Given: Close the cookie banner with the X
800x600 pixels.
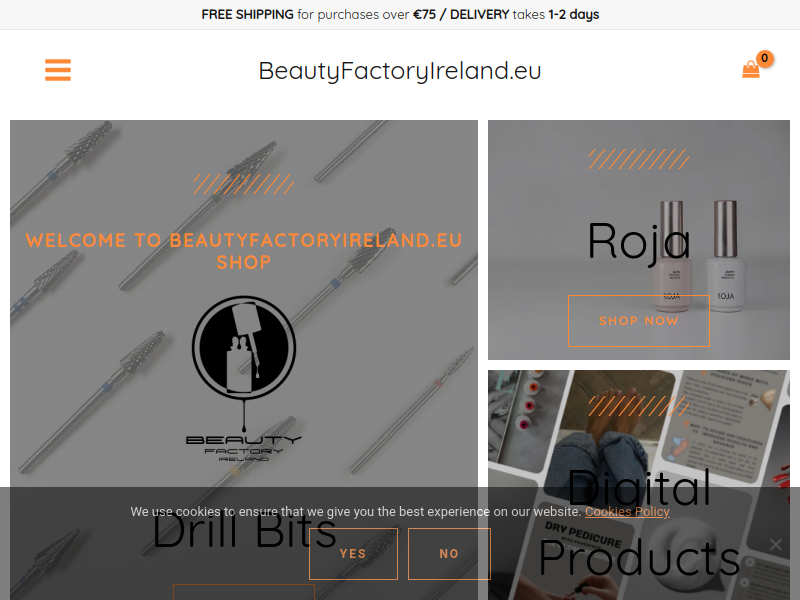Looking at the screenshot, I should click(x=776, y=544).
